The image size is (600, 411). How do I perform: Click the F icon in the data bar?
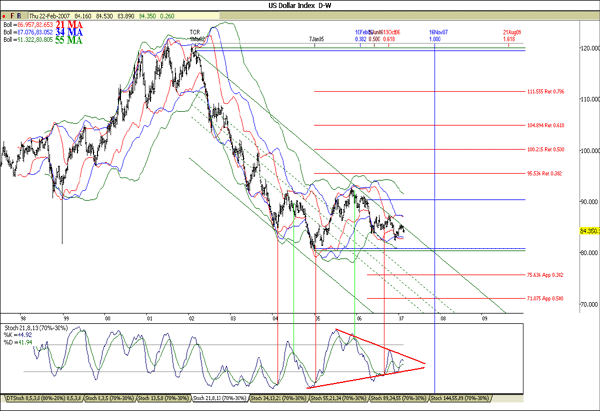(12, 16)
